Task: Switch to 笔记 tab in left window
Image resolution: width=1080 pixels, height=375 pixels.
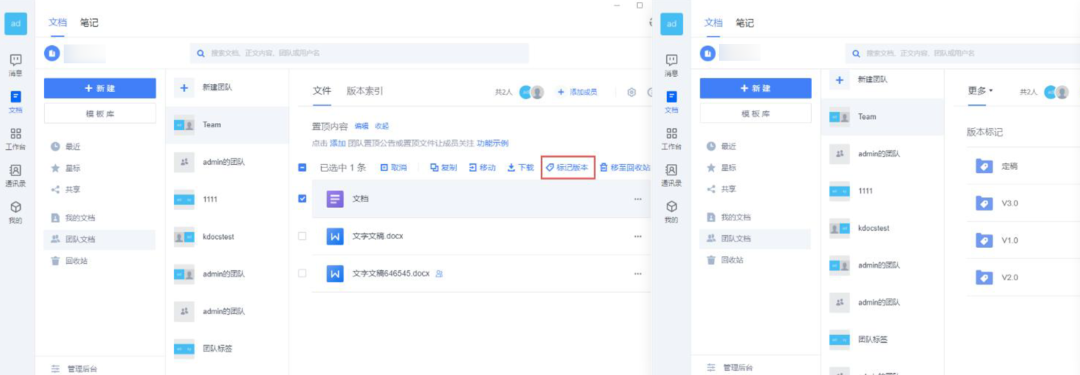Action: (89, 23)
